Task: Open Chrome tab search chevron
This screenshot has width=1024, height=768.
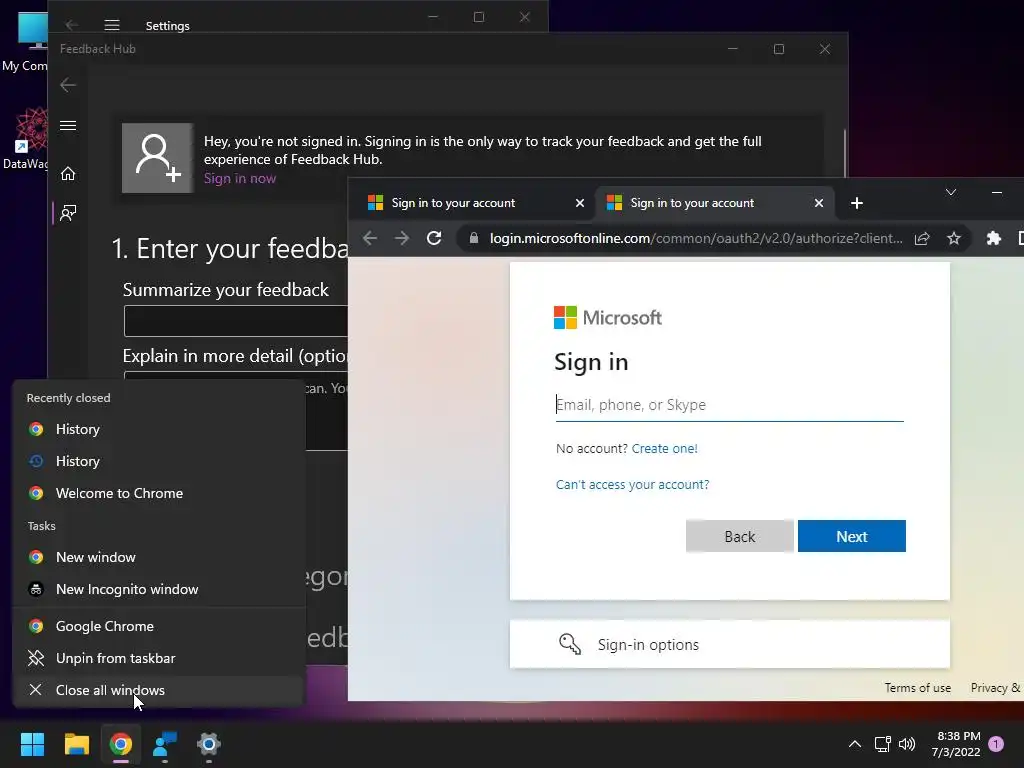Action: tap(951, 192)
